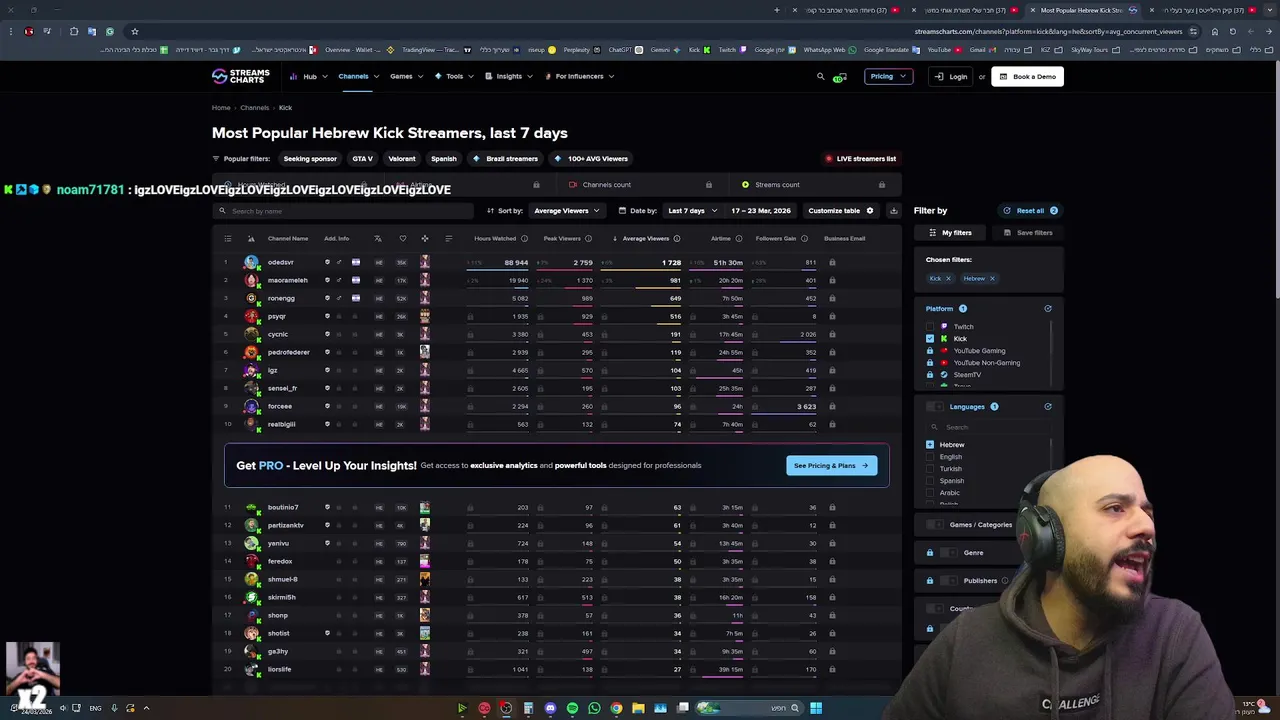Switch to the My filters tab

coord(950,233)
